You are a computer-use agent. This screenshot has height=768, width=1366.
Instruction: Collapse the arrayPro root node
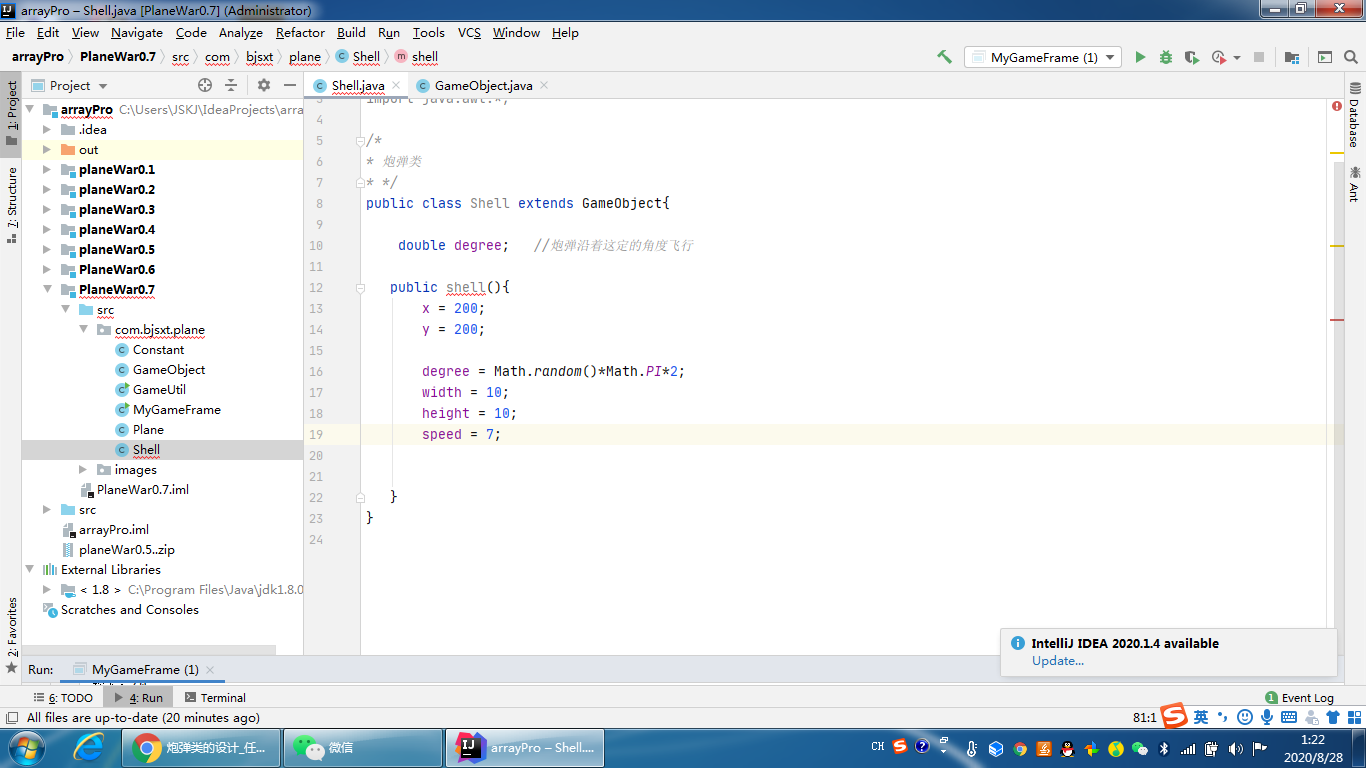click(x=29, y=109)
